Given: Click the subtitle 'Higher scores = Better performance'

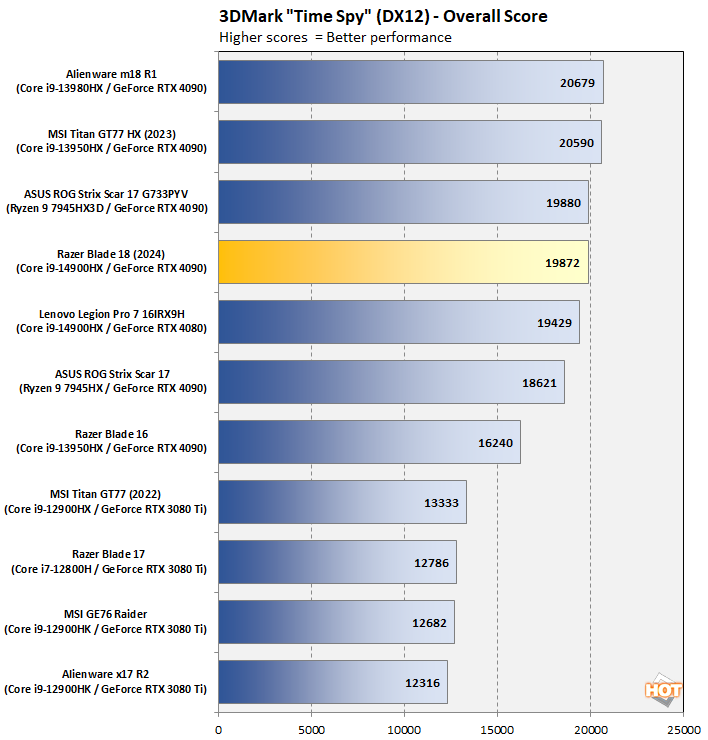Looking at the screenshot, I should click(x=335, y=37).
